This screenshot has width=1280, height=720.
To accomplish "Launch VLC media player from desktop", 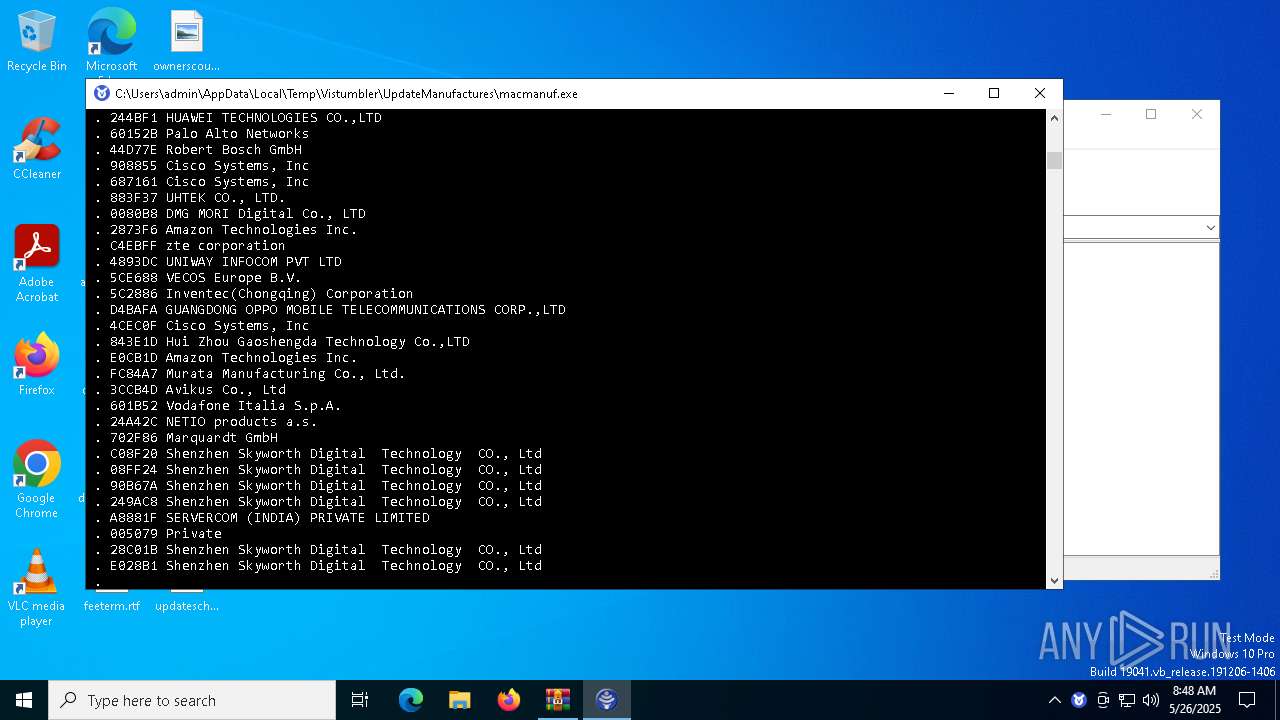I will point(37,587).
